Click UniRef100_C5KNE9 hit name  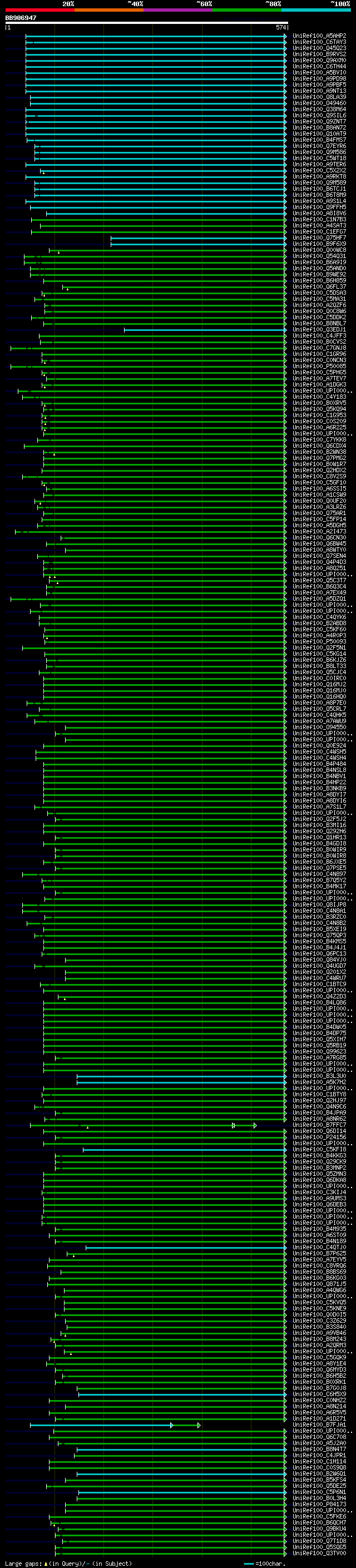(x=319, y=1309)
